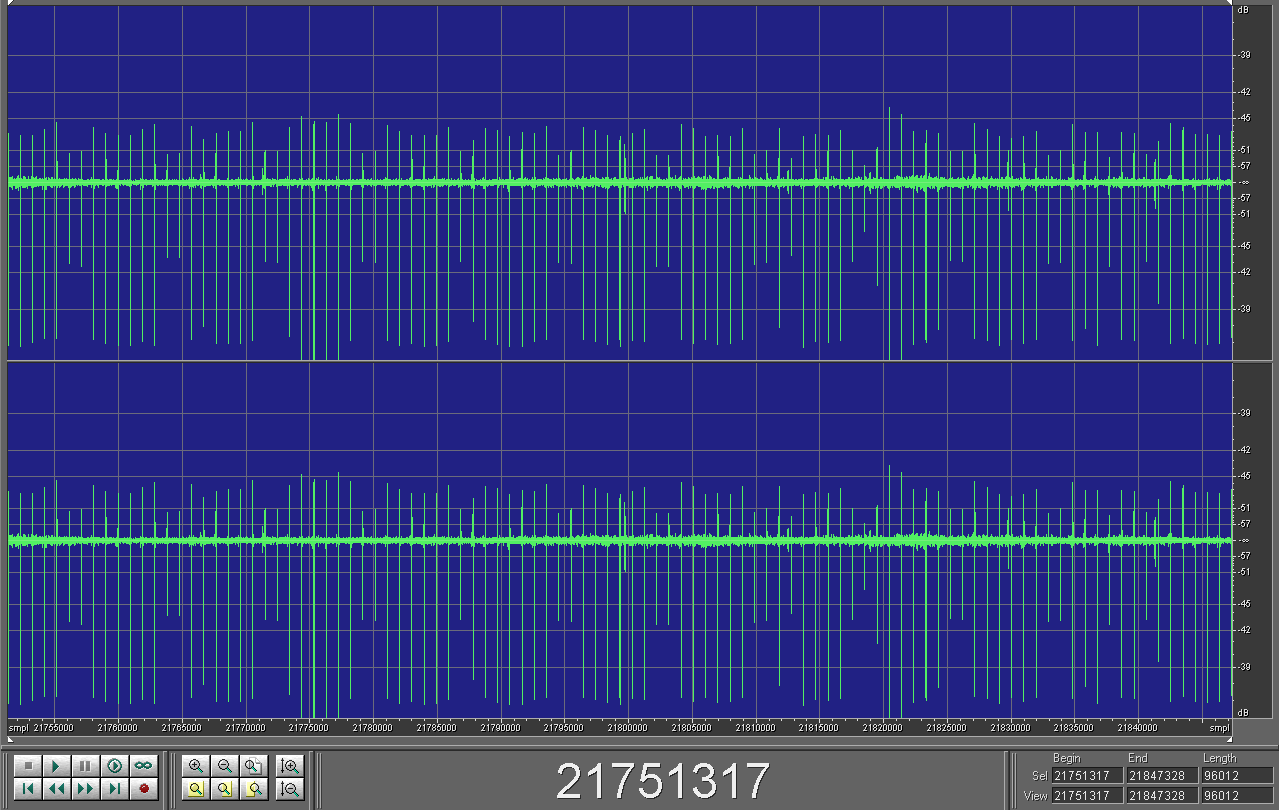Click the Sel End field
The image size is (1280, 810).
click(x=1162, y=776)
